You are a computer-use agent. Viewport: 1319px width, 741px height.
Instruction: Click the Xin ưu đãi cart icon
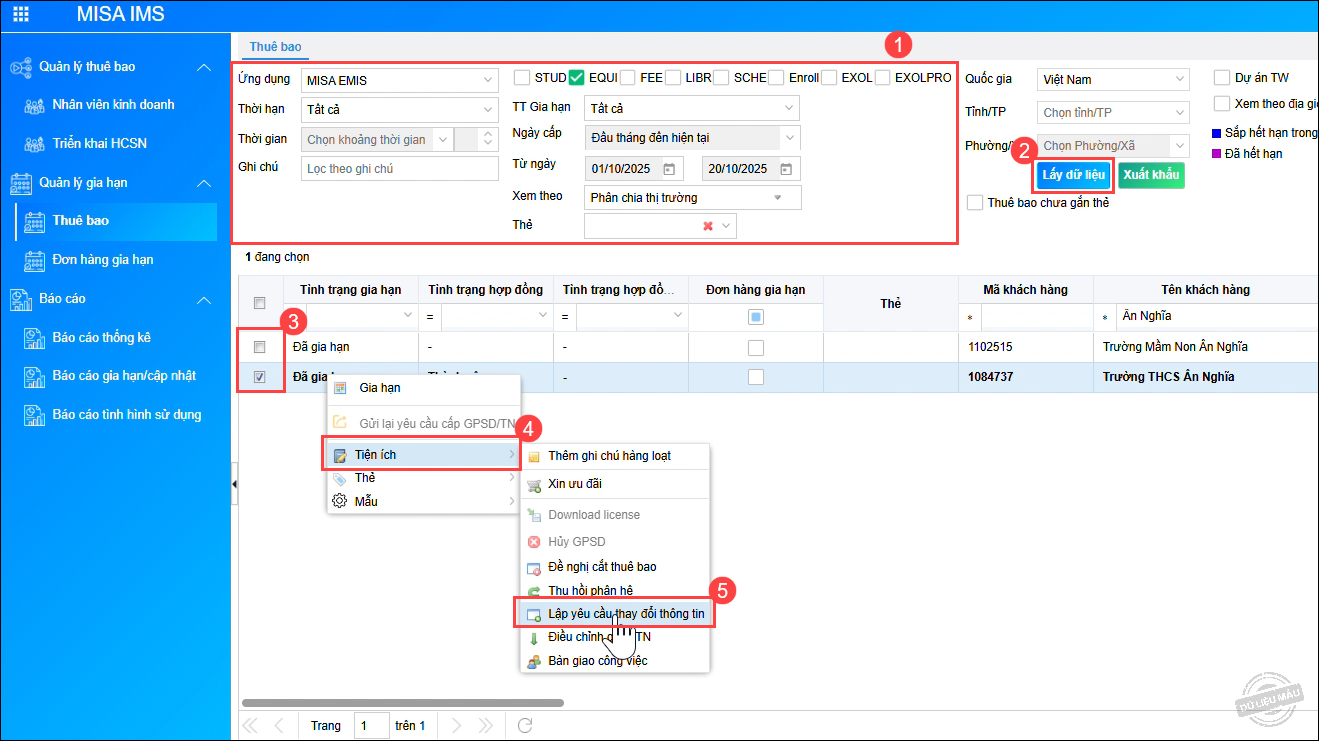coord(534,484)
